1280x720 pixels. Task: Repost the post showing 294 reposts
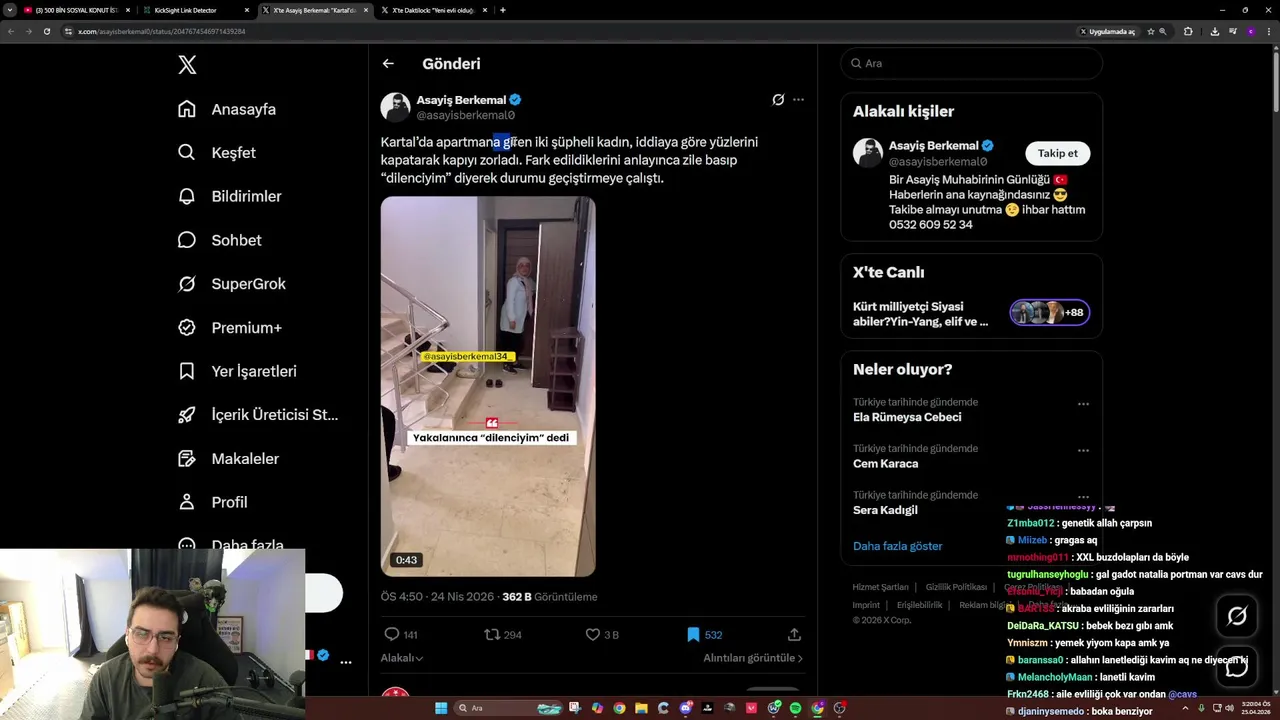point(503,635)
